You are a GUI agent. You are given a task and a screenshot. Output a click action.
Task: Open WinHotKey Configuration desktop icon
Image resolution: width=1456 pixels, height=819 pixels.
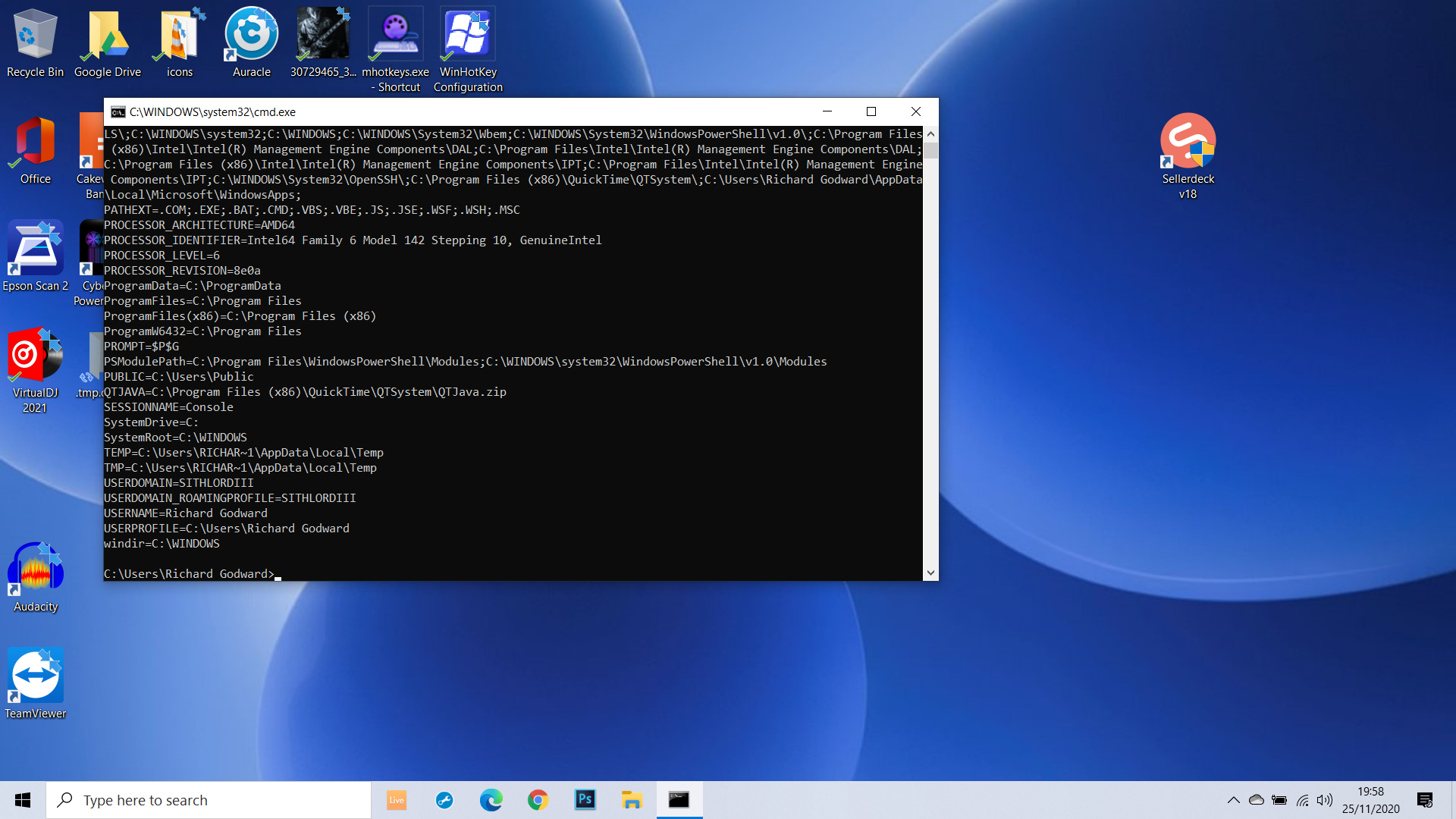pyautogui.click(x=468, y=50)
